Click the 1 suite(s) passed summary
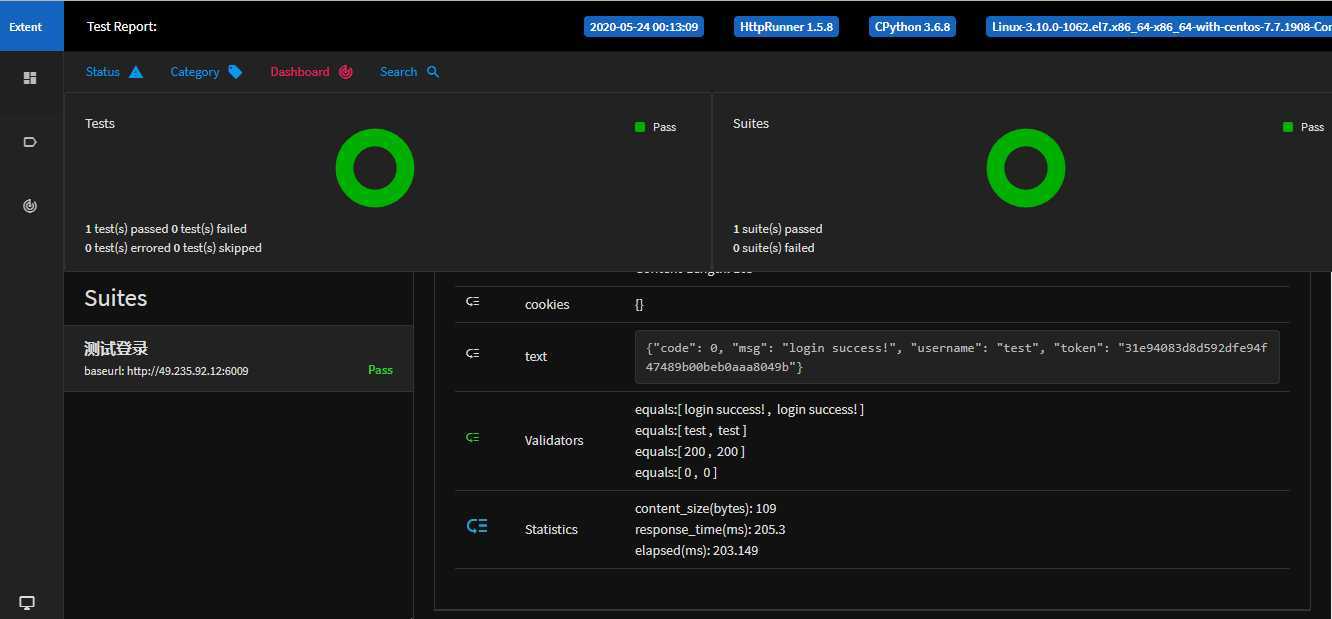 click(x=778, y=229)
